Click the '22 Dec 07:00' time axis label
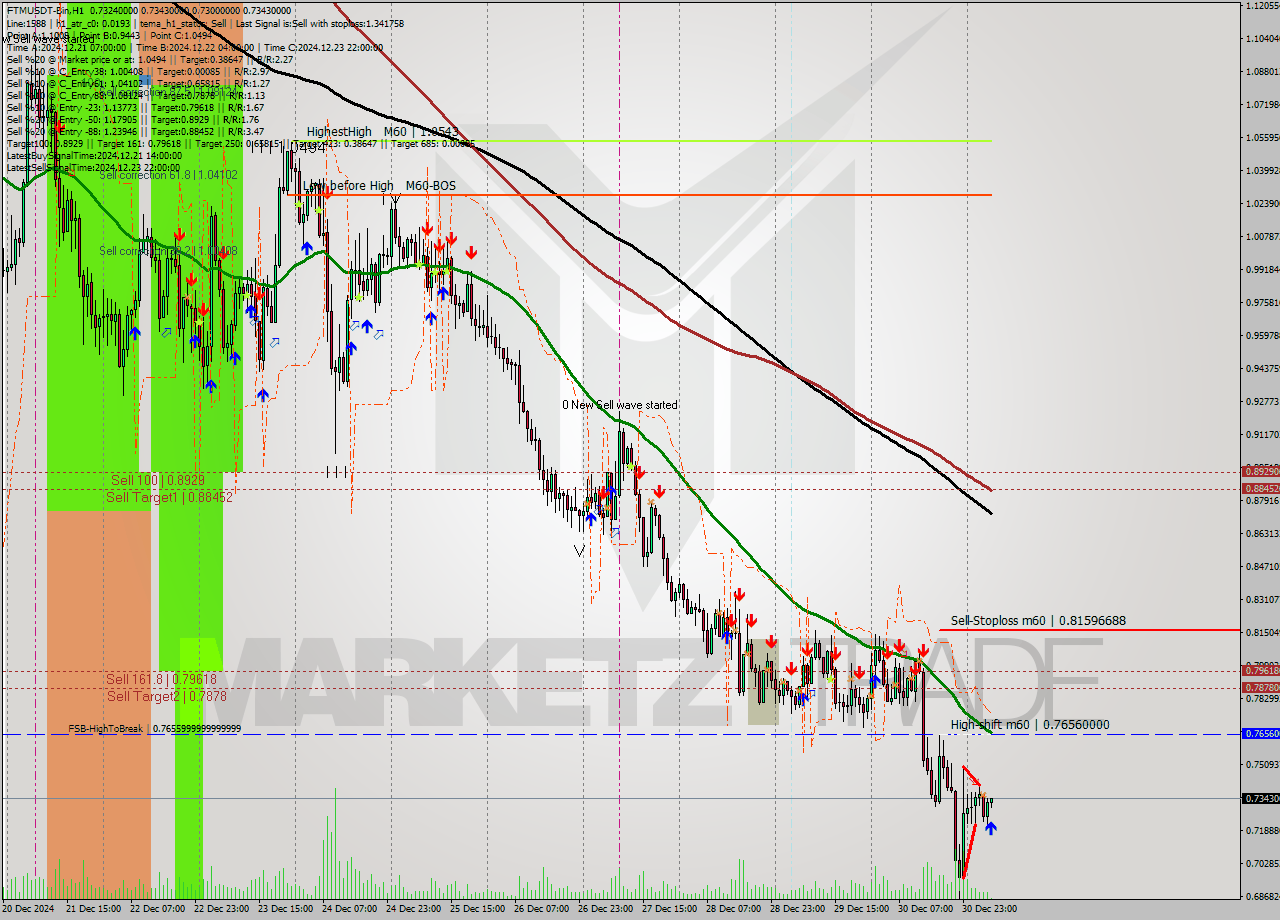The width and height of the screenshot is (1280, 920). [x=158, y=909]
